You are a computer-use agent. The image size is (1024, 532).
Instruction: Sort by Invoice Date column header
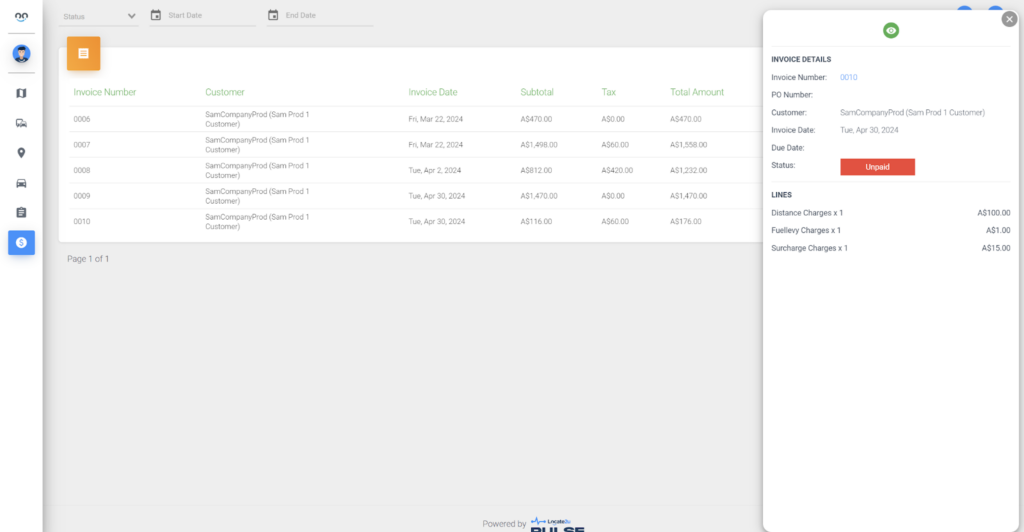(433, 92)
